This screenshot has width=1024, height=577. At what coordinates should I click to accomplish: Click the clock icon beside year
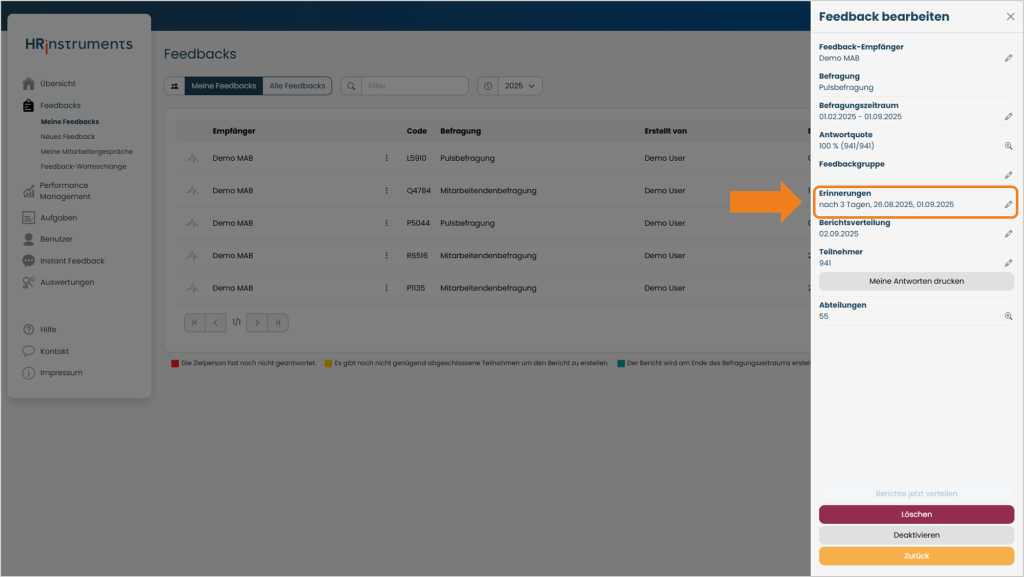coord(488,86)
